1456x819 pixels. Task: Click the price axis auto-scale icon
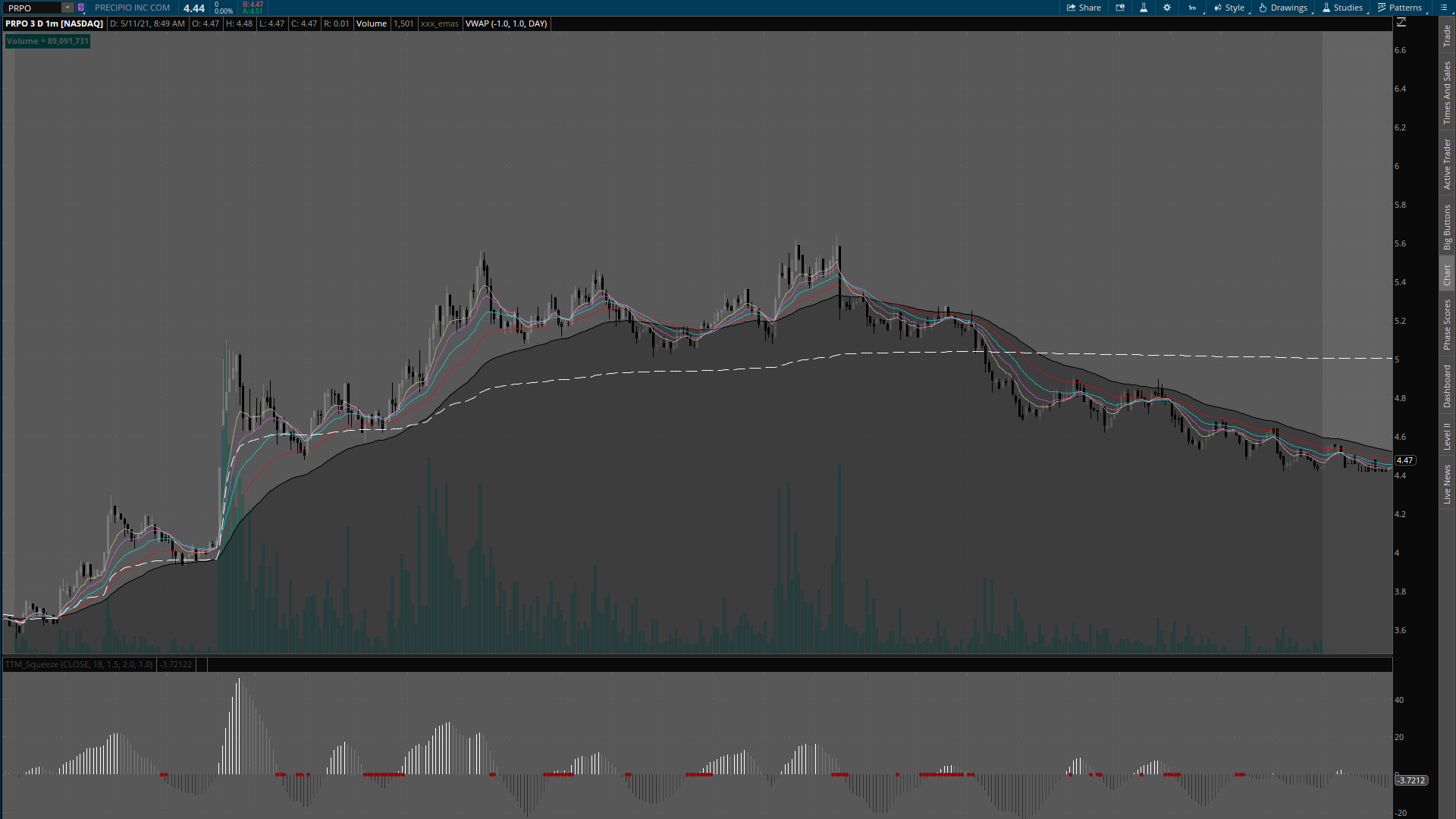1401,23
